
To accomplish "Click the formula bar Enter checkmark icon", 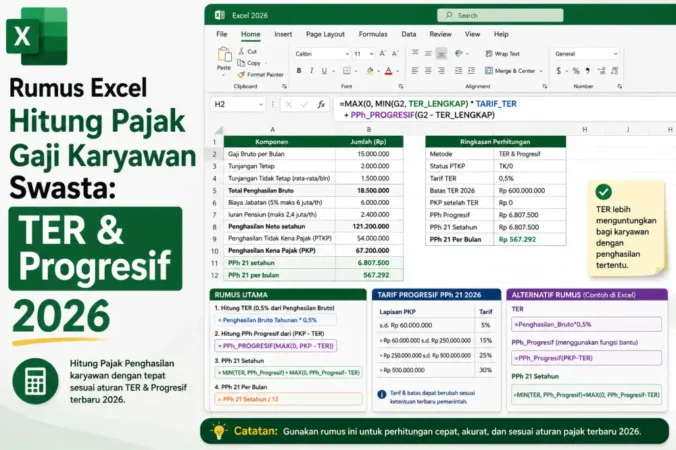I will (304, 104).
